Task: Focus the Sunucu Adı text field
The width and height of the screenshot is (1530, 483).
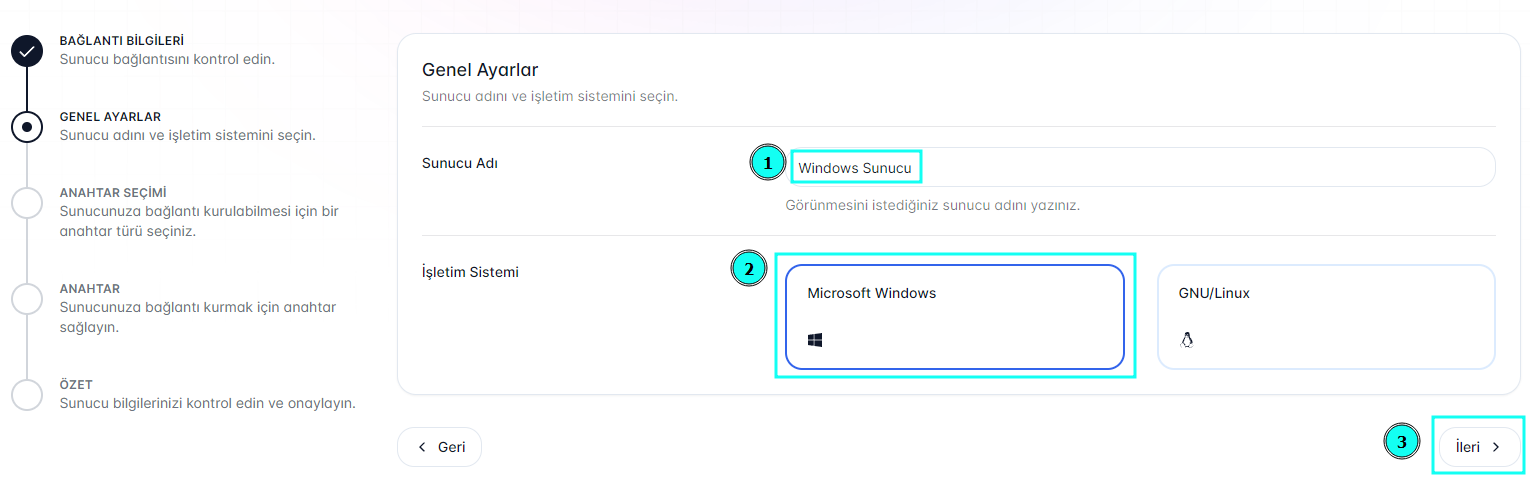Action: (x=1140, y=168)
